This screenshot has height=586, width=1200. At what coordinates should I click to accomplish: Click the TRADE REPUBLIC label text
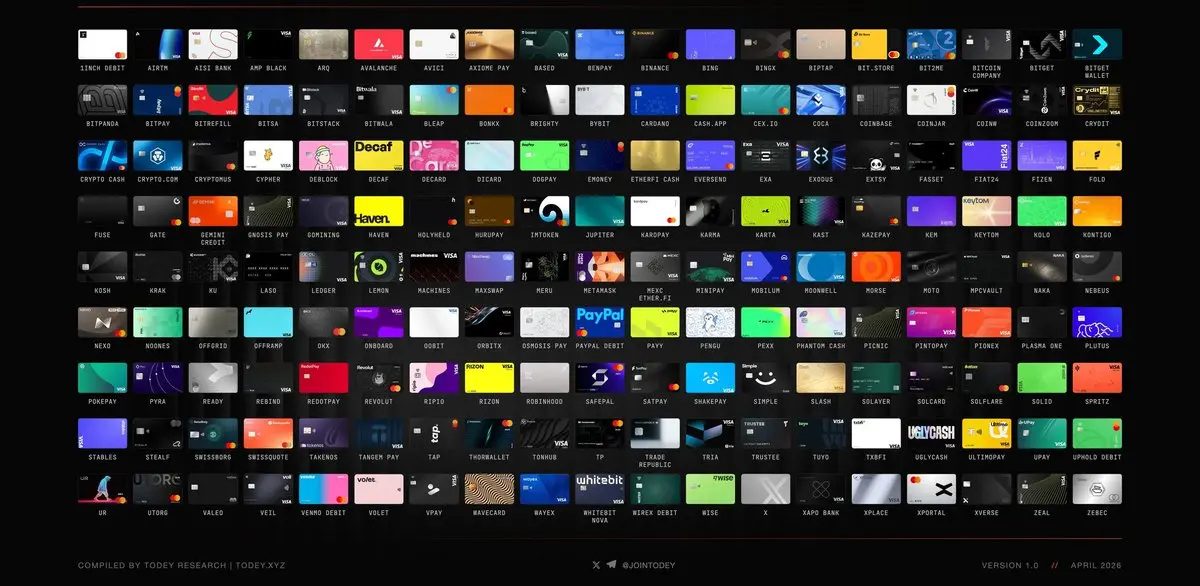(655, 462)
